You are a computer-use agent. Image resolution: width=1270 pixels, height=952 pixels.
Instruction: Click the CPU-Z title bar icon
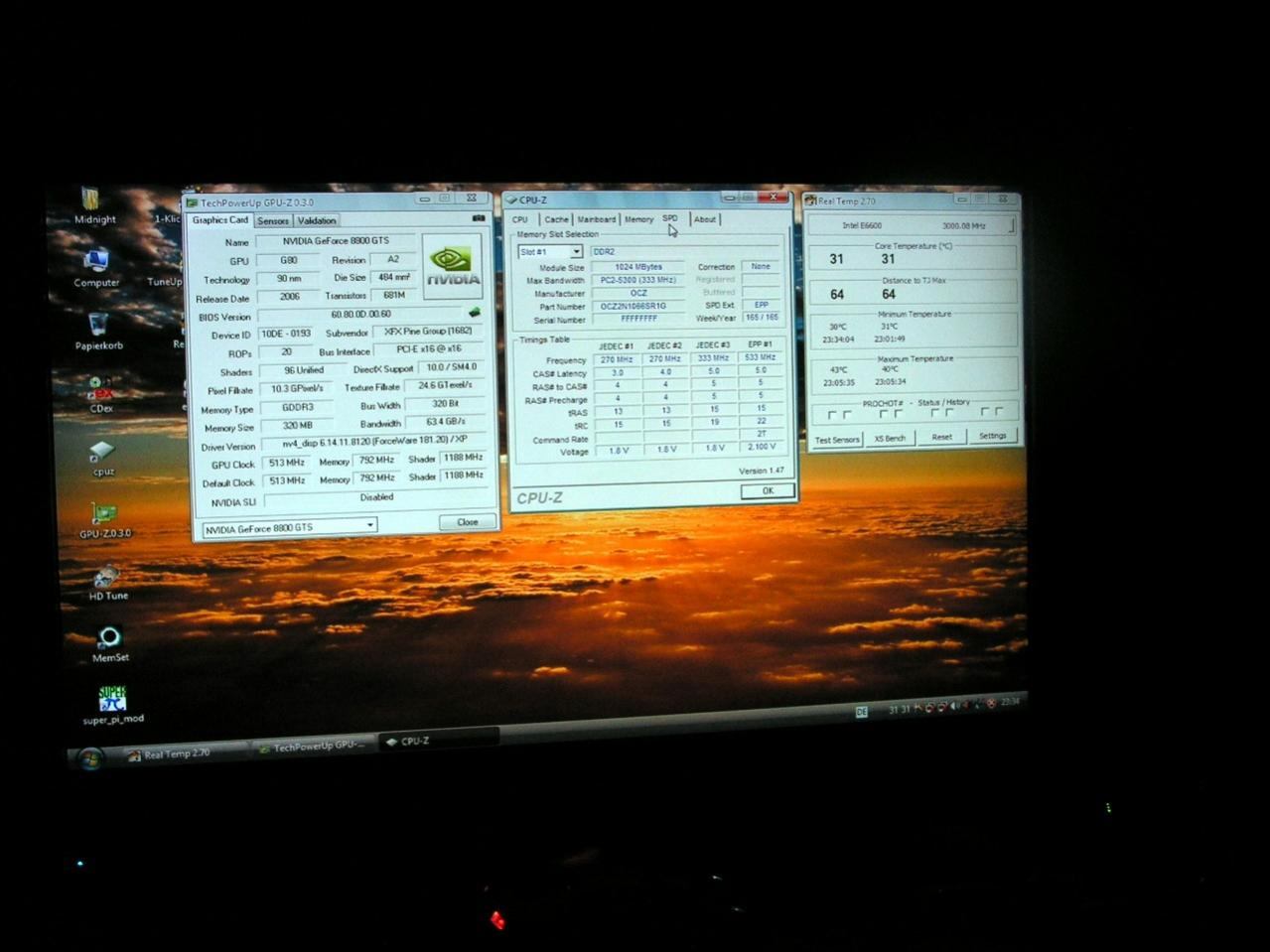[512, 201]
